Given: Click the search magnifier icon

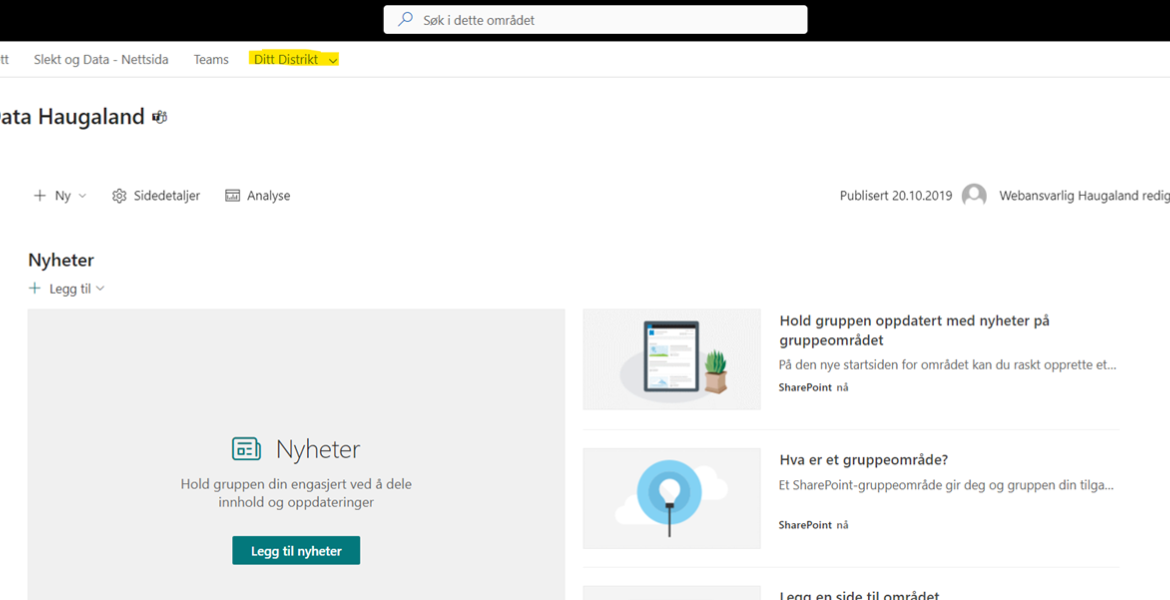Looking at the screenshot, I should point(405,20).
